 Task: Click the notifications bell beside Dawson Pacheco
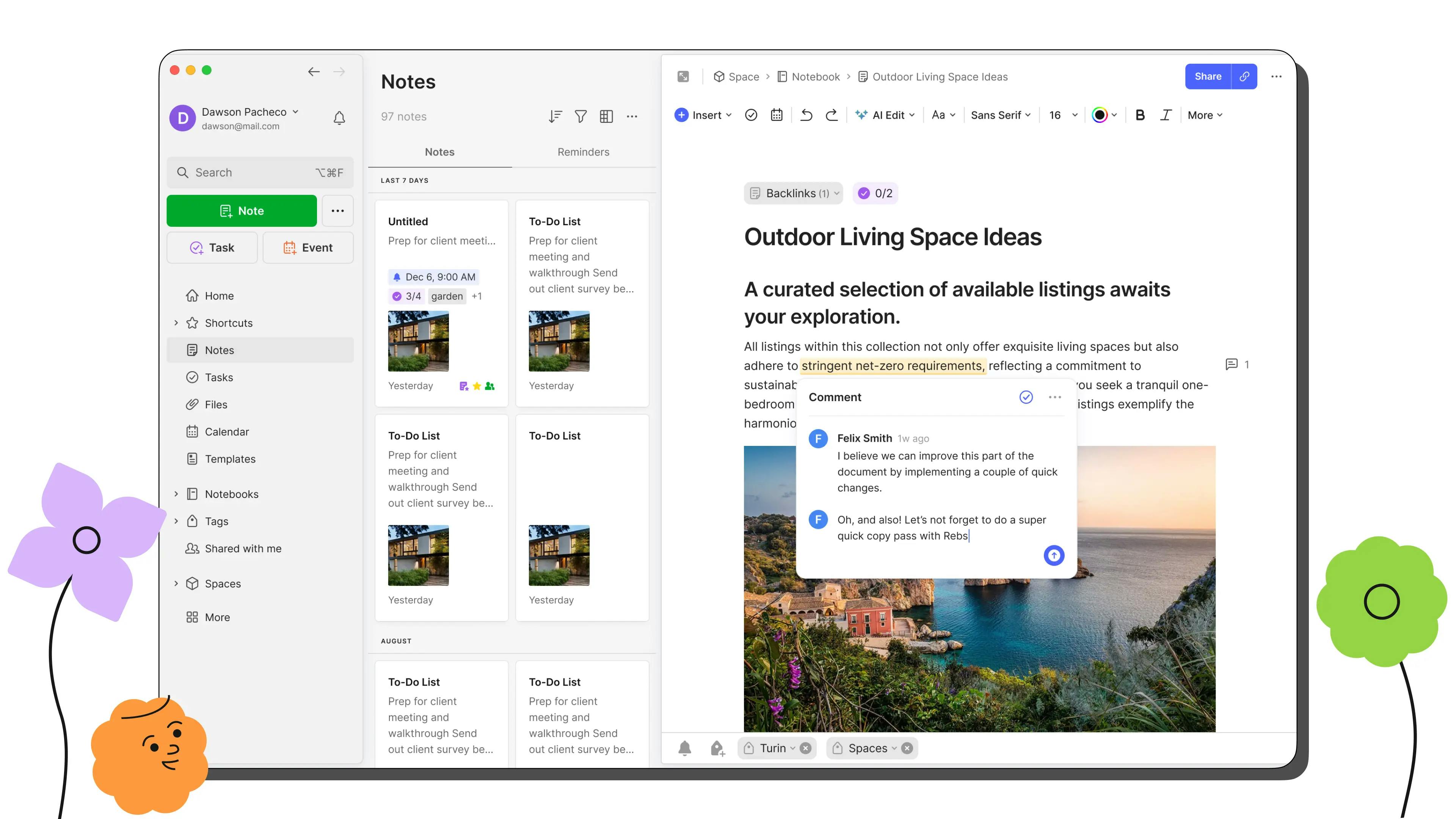click(x=339, y=118)
